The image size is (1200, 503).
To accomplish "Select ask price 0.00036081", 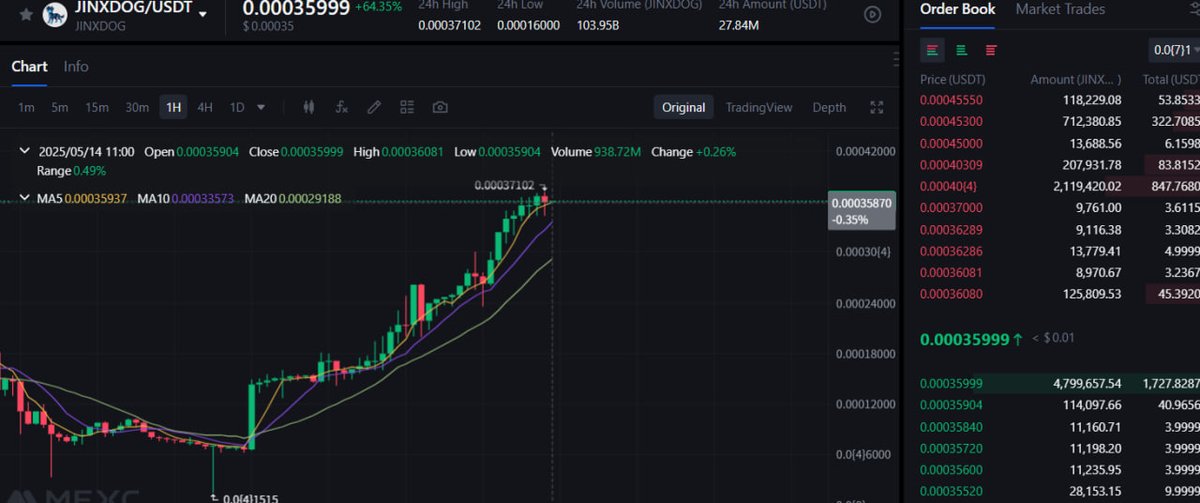I will tap(951, 272).
